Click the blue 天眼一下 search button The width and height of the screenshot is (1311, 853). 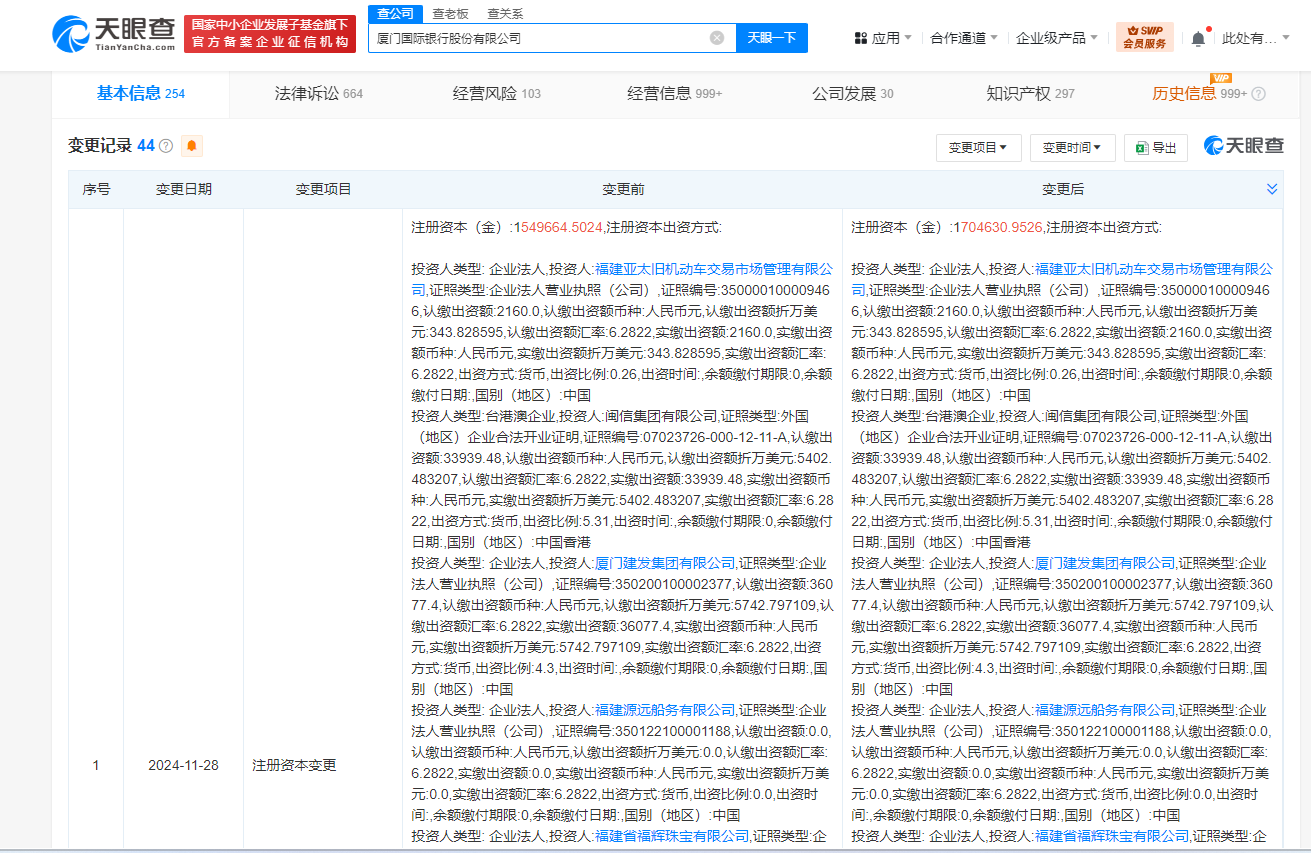[x=771, y=37]
